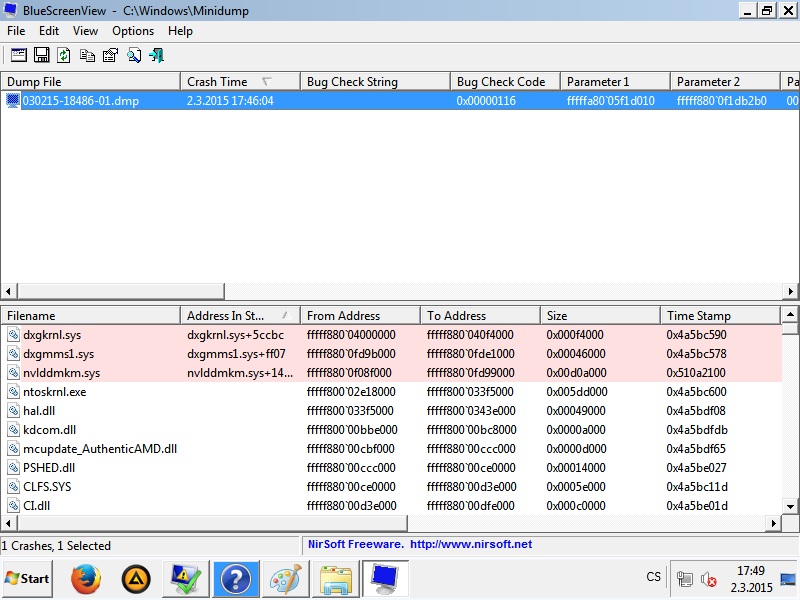
Task: Sort by To Address column header
Action: [x=481, y=315]
